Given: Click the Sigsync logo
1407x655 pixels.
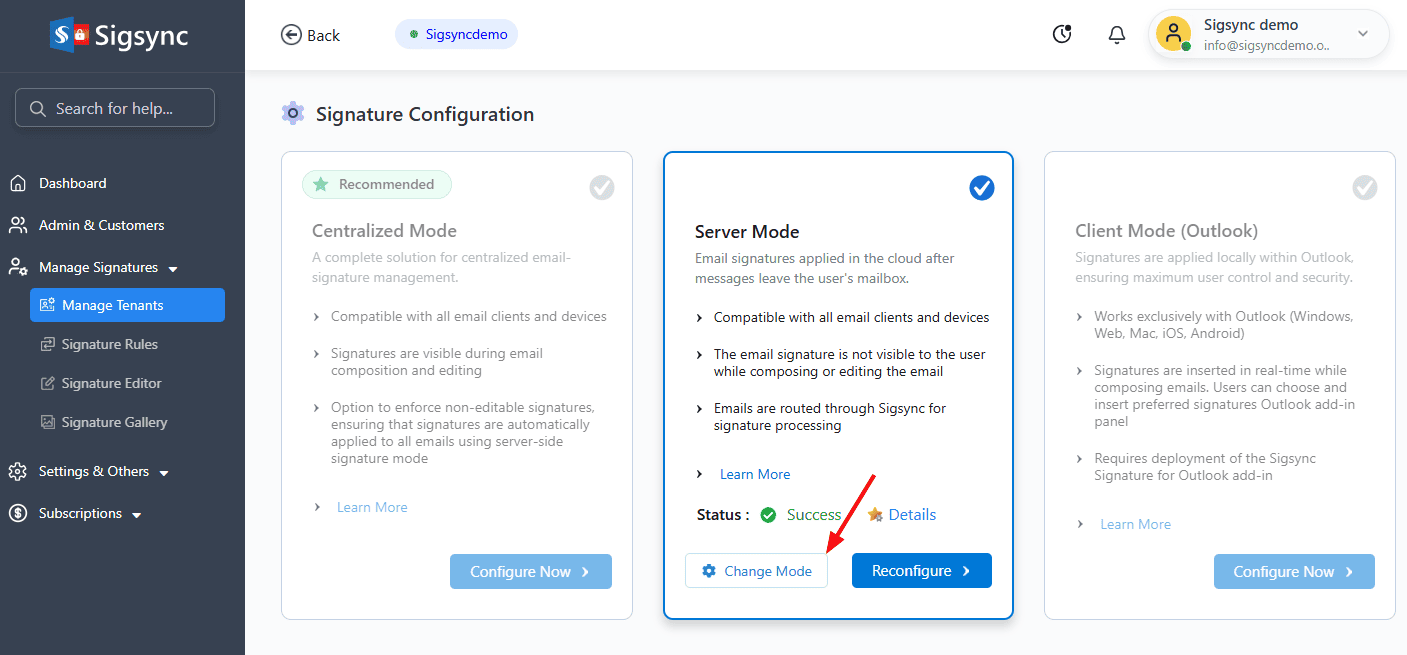Looking at the screenshot, I should pyautogui.click(x=119, y=36).
